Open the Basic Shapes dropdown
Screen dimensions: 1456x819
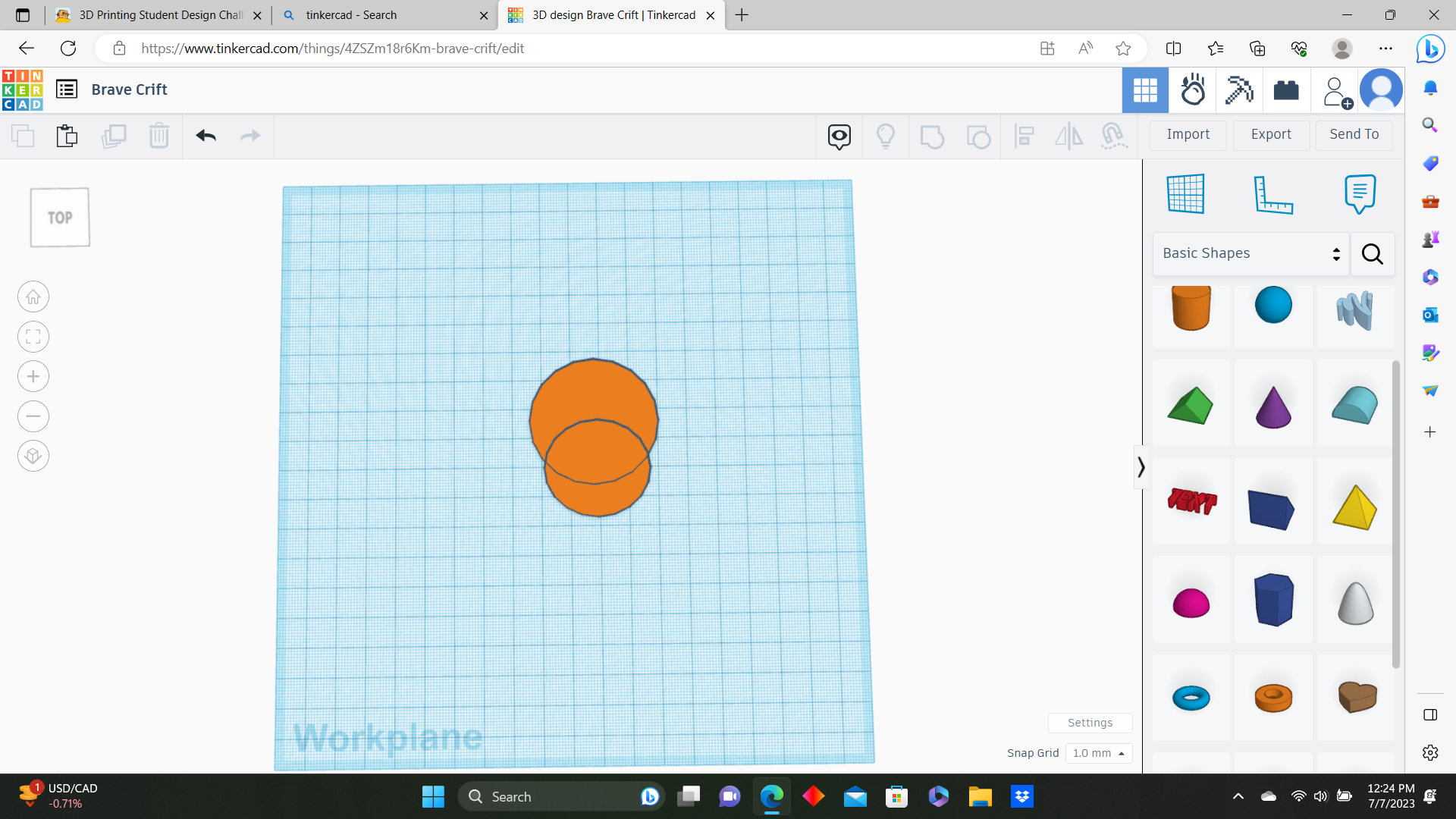click(x=1251, y=253)
